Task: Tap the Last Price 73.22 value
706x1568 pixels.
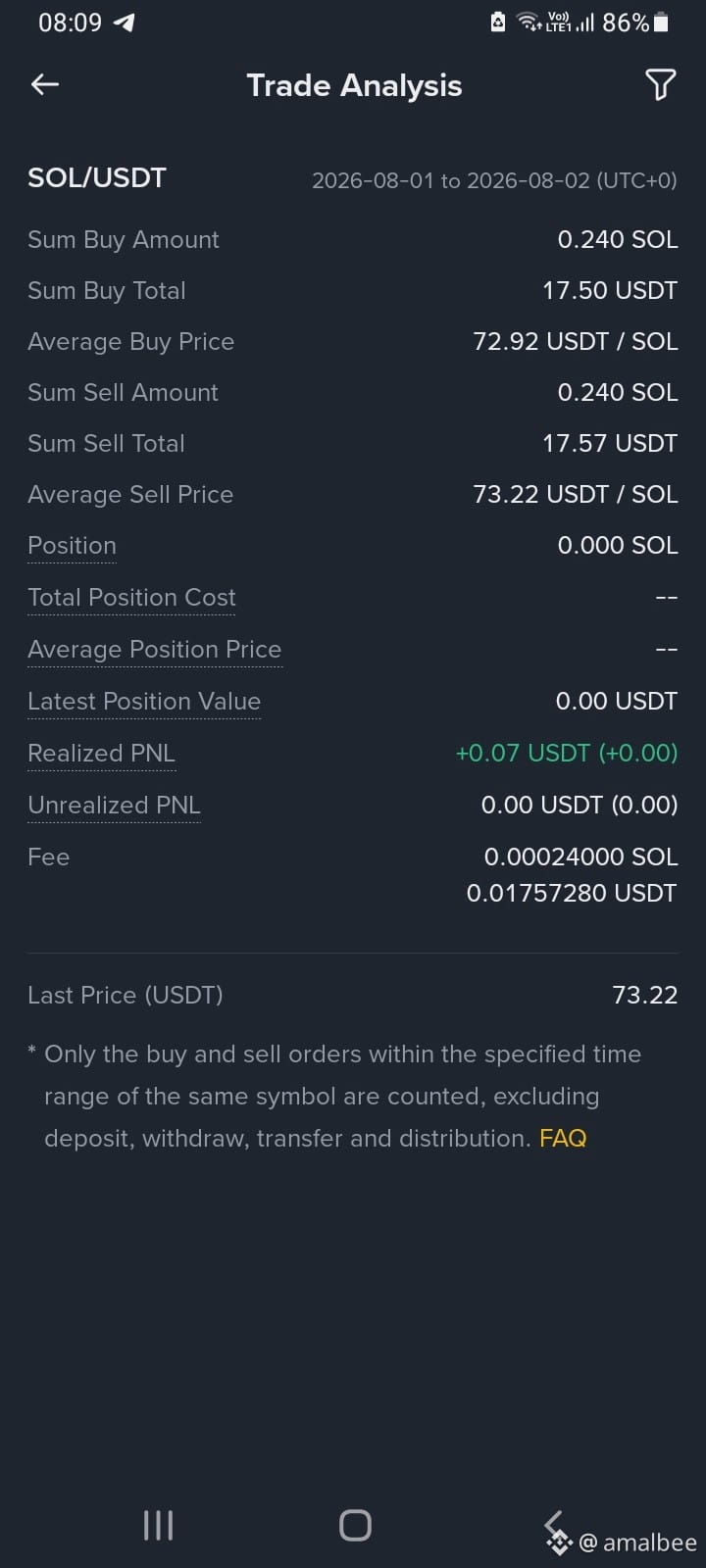Action: (644, 995)
